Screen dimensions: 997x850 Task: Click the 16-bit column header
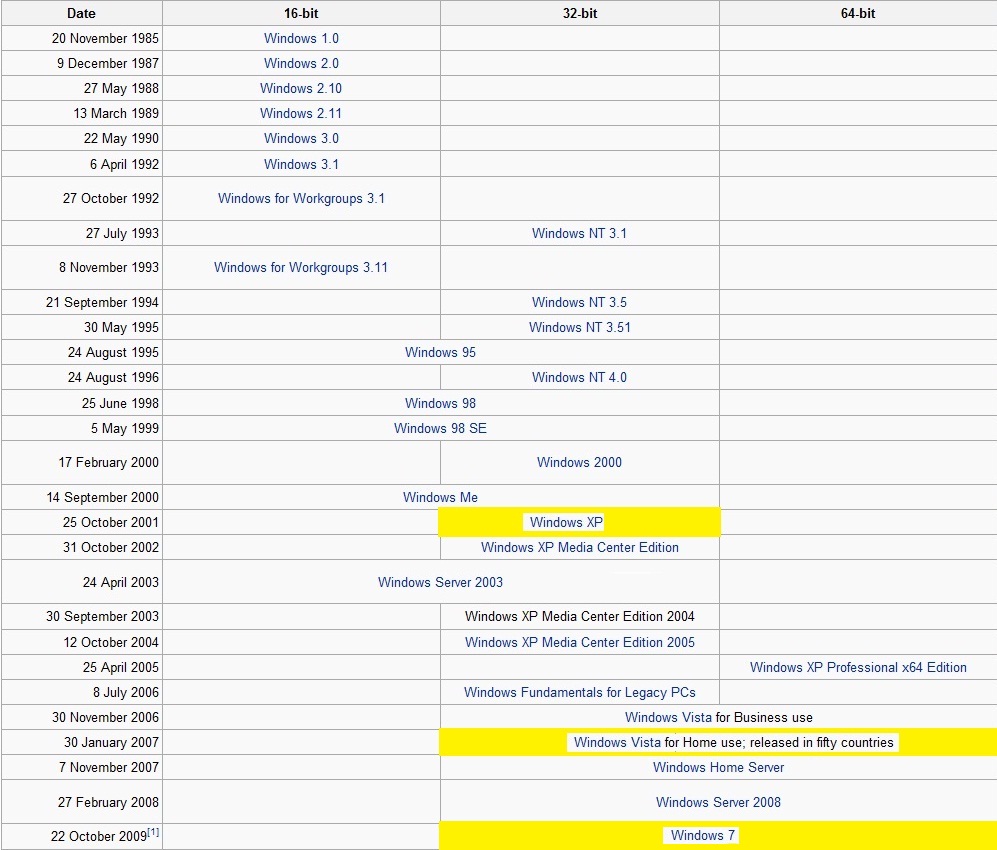301,13
